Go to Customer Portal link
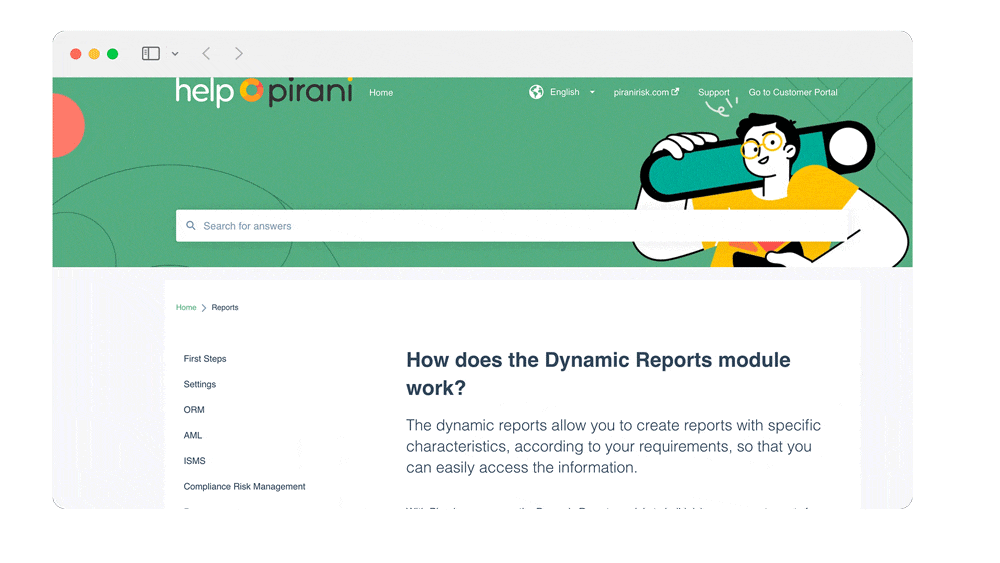 [x=793, y=93]
